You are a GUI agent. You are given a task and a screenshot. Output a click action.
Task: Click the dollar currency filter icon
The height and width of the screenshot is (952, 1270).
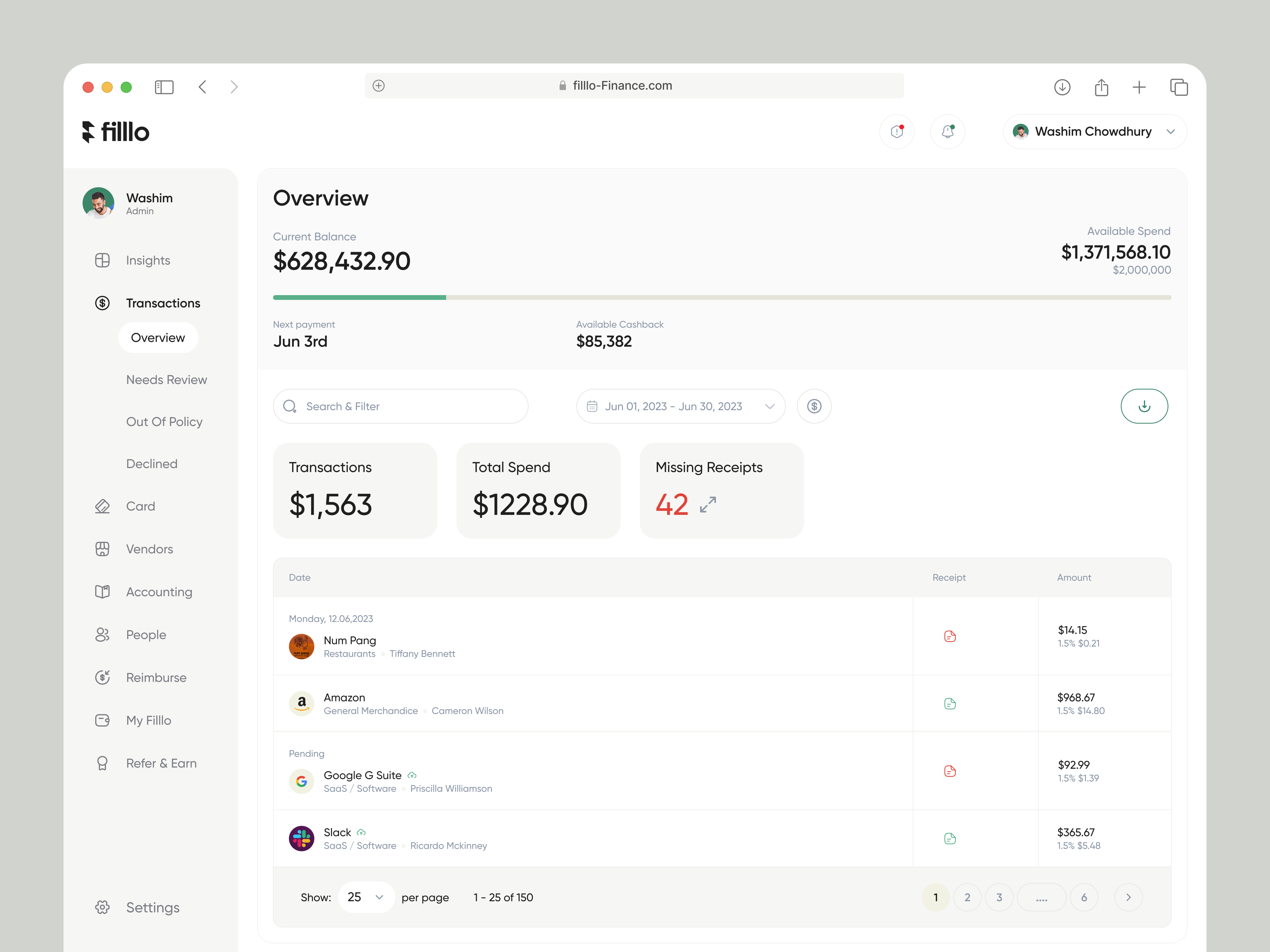814,406
